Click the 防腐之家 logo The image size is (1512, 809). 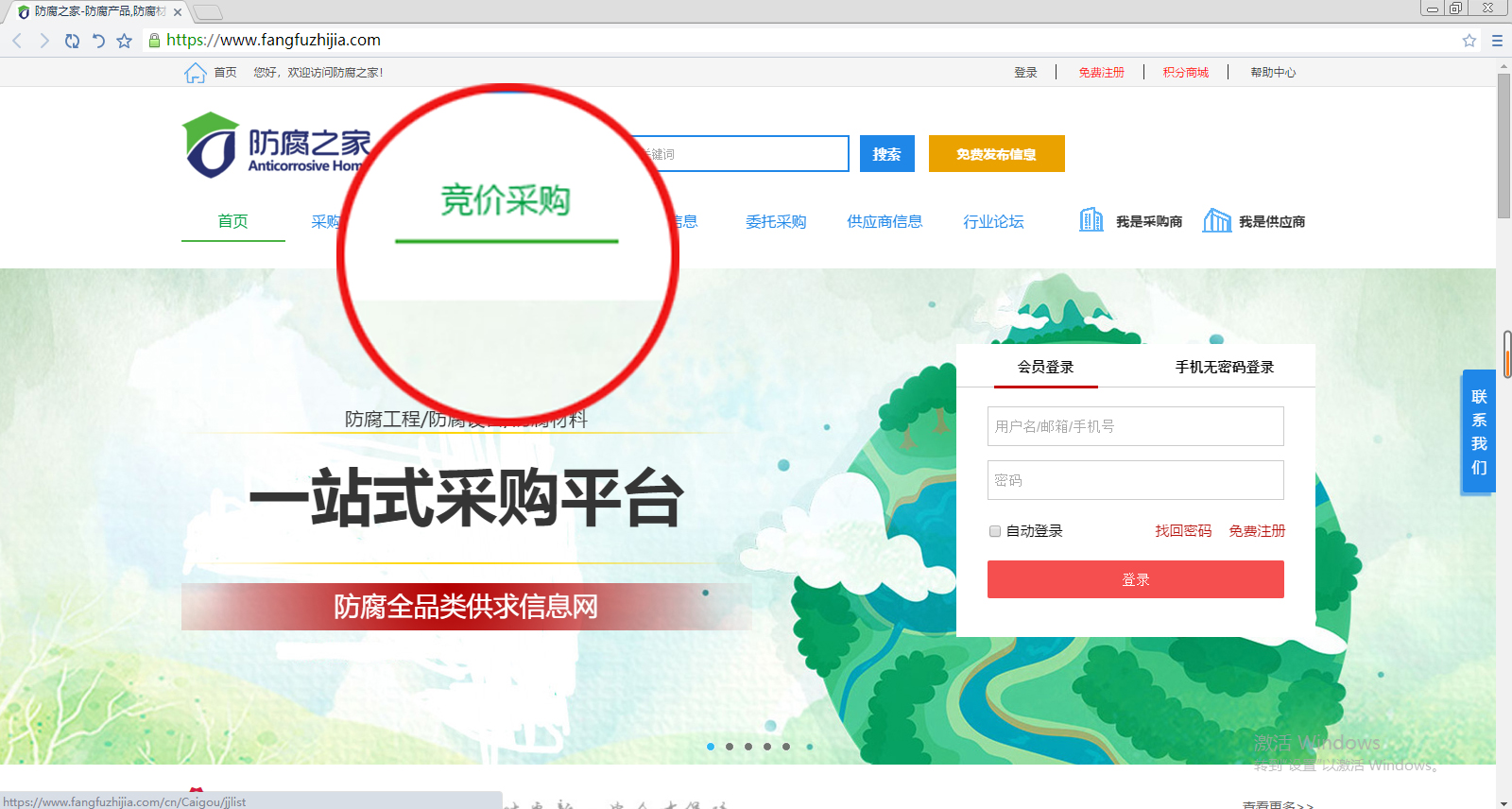[x=276, y=146]
